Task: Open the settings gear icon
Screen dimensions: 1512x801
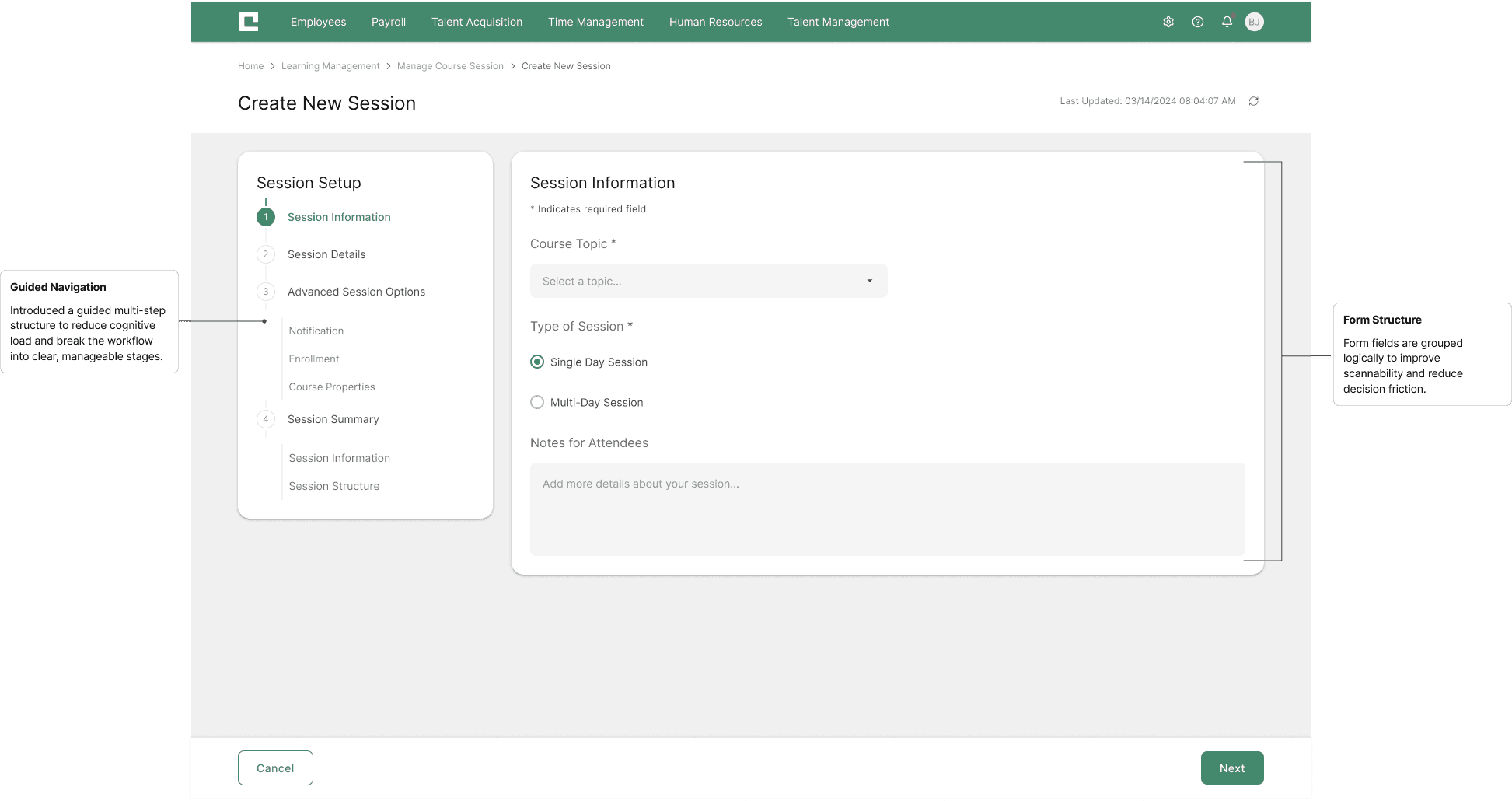Action: [x=1168, y=22]
